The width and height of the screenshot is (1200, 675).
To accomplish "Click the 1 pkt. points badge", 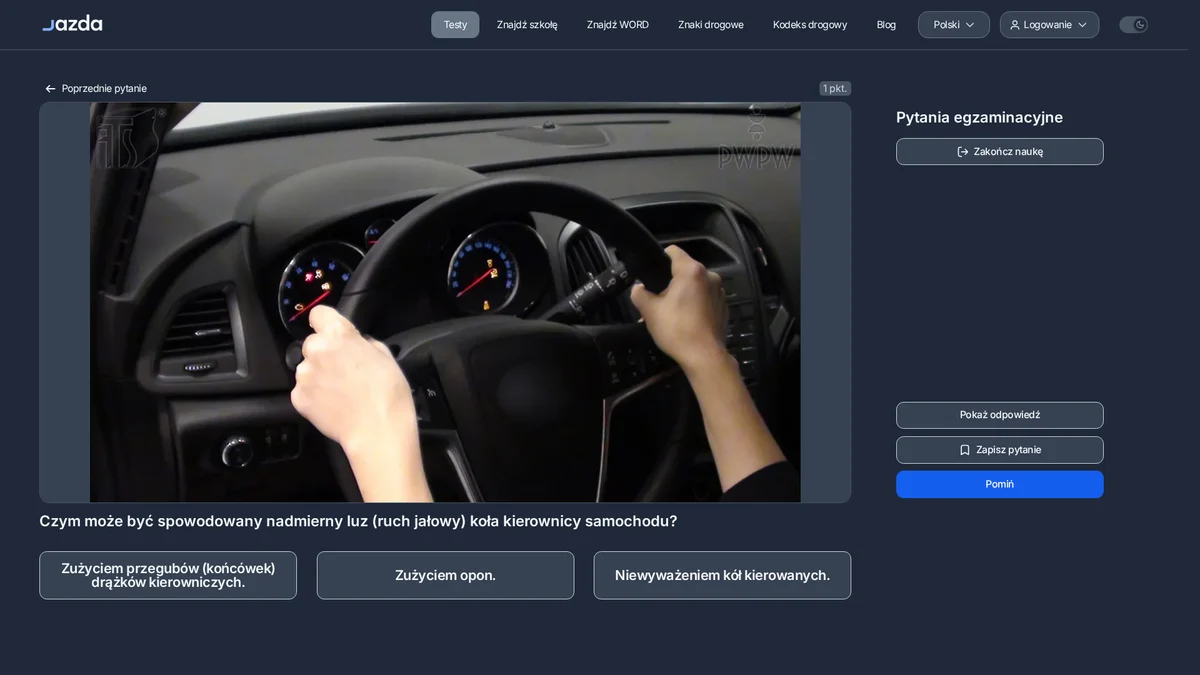I will pos(835,89).
